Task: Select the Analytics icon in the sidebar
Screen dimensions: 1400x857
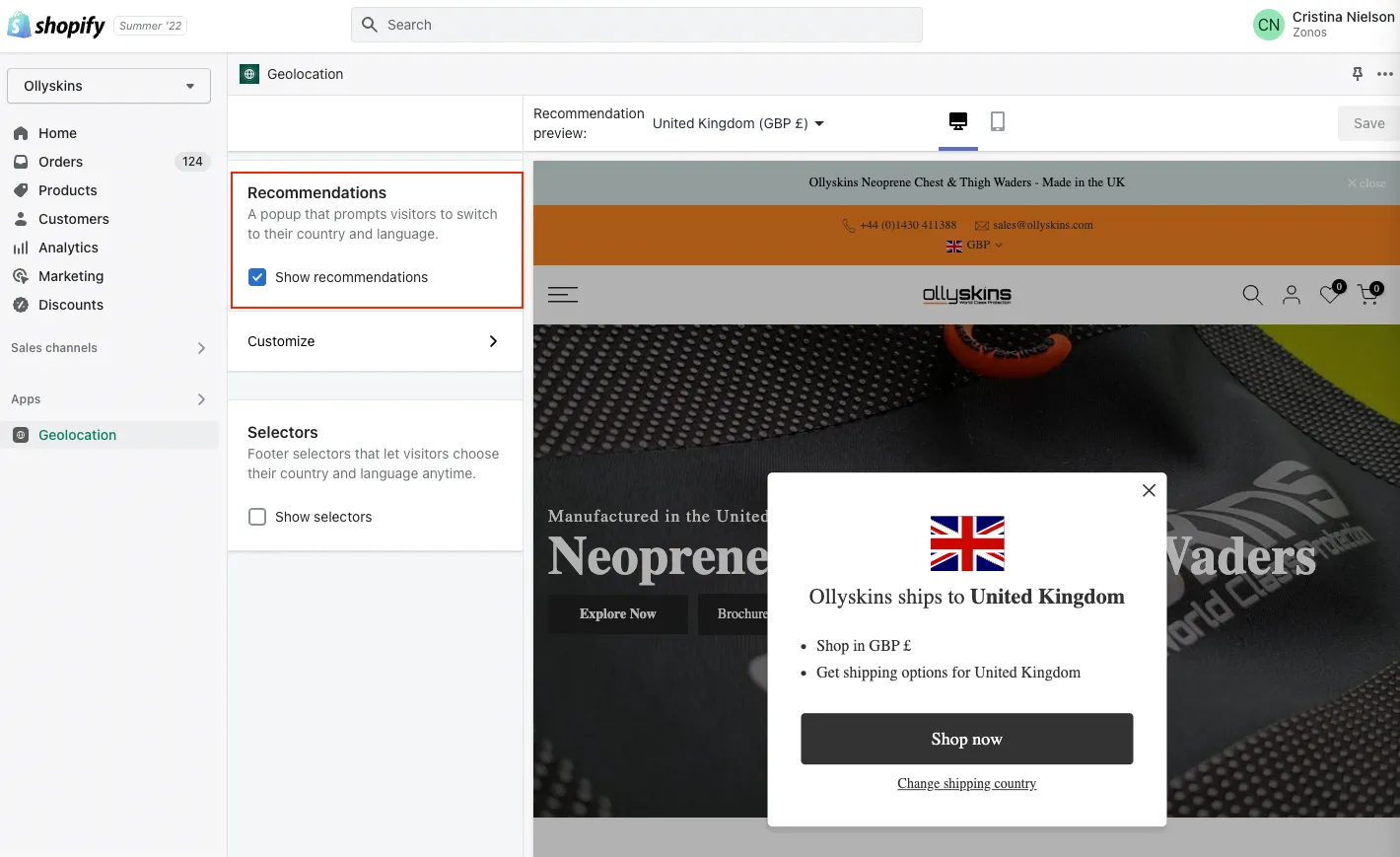Action: click(19, 248)
